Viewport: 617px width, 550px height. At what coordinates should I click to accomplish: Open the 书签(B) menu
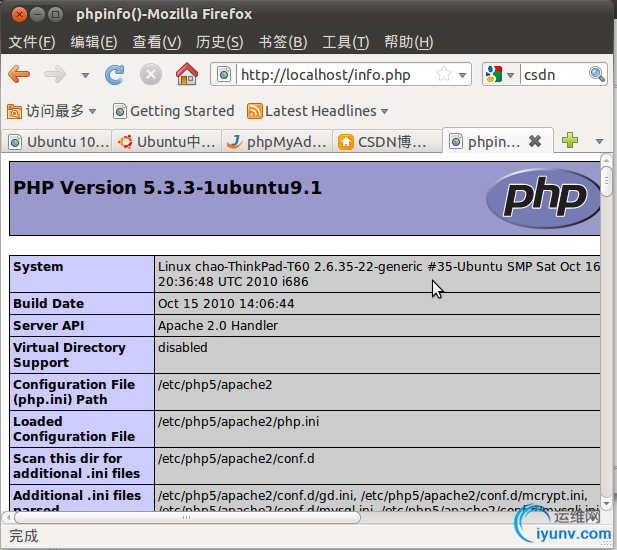pyautogui.click(x=283, y=42)
